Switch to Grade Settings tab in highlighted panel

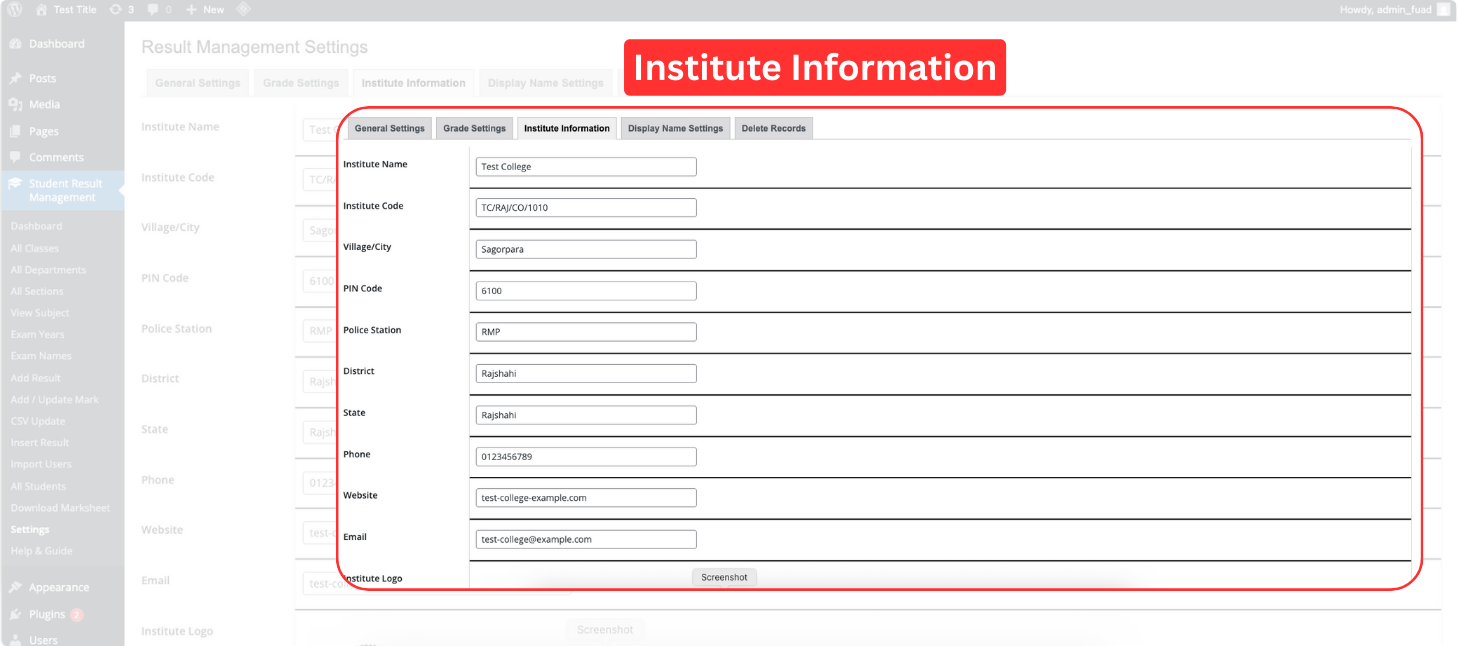pyautogui.click(x=475, y=128)
